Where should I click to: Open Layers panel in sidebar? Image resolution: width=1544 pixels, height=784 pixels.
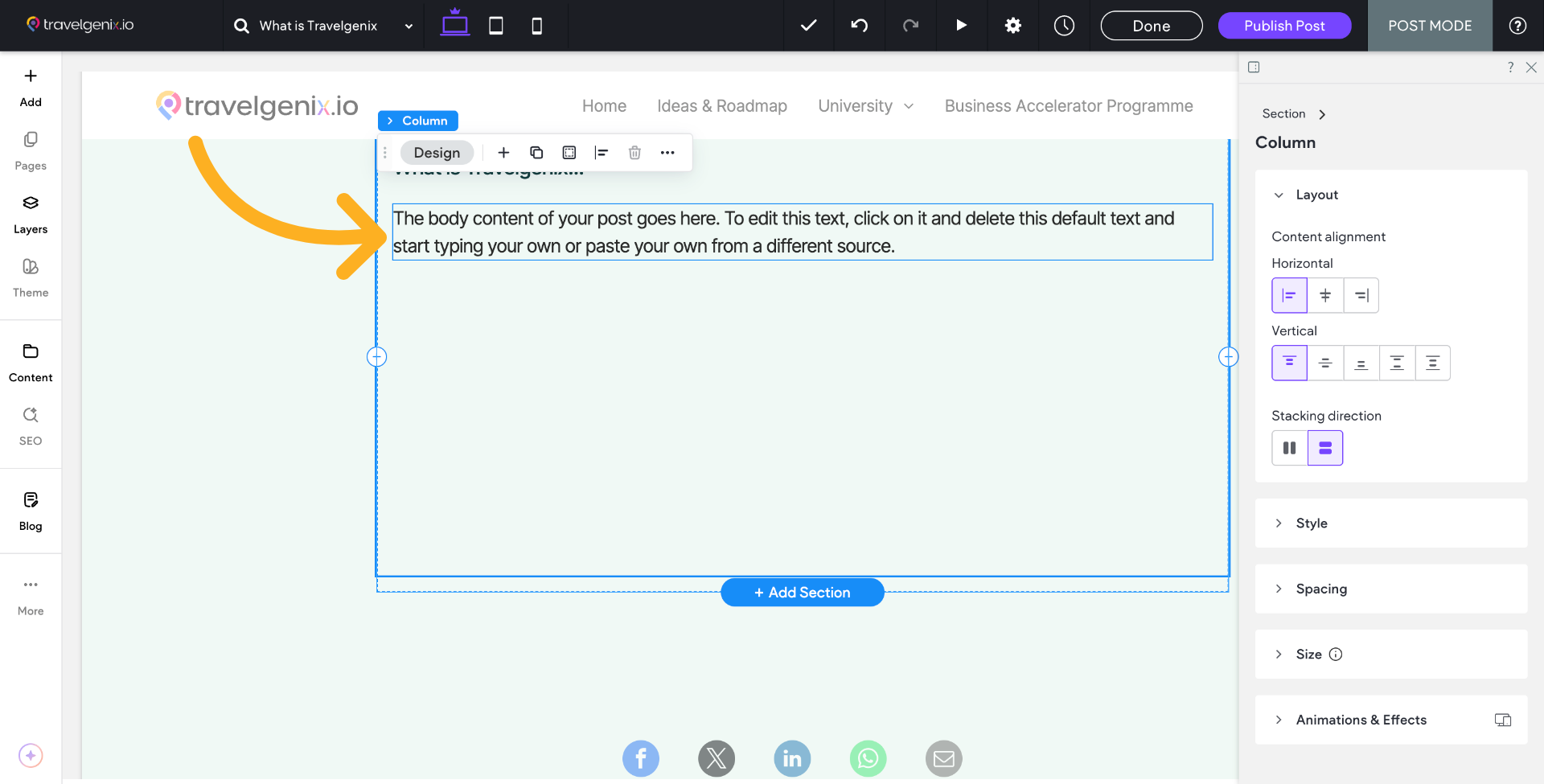coord(31,213)
